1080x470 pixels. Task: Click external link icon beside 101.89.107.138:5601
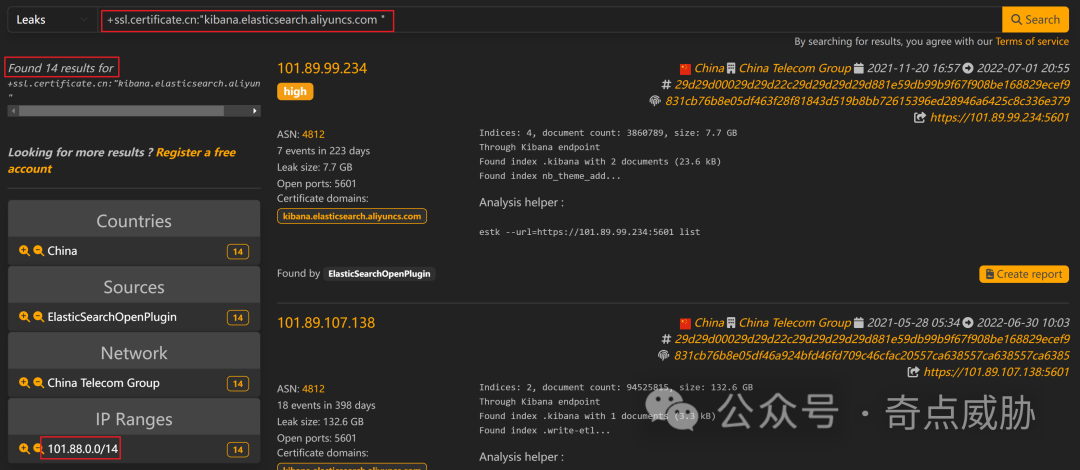click(x=913, y=372)
